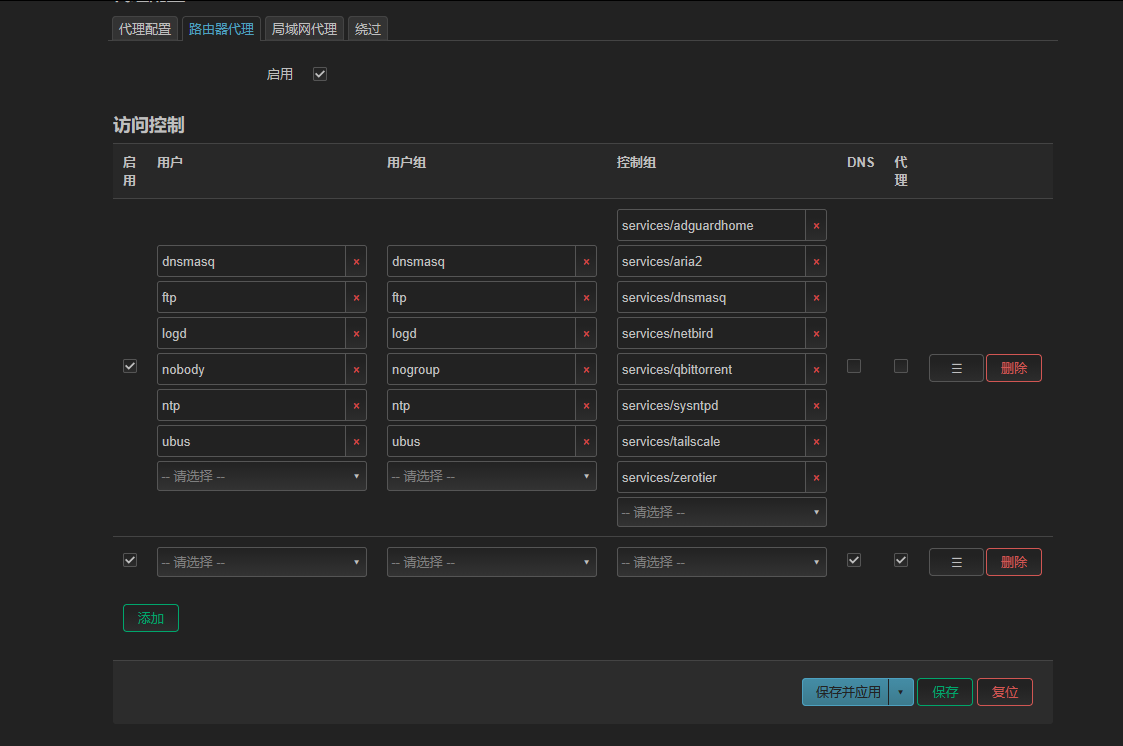Image resolution: width=1123 pixels, height=746 pixels.
Task: Remove services/zerotier control group entry
Action: click(x=816, y=478)
